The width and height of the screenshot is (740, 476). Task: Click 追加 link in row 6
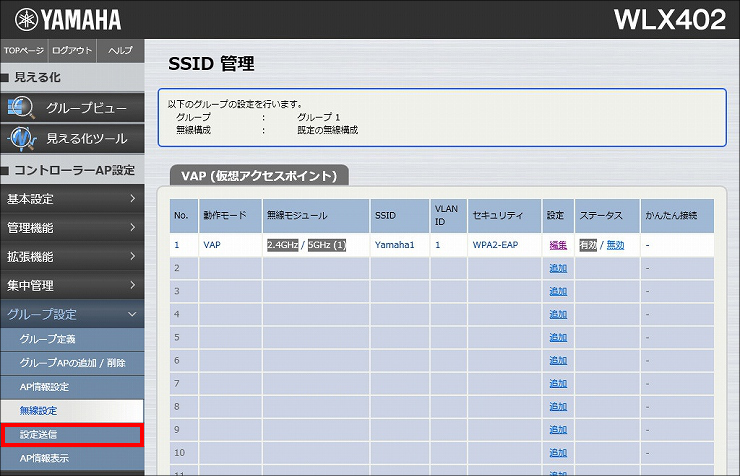(x=558, y=360)
